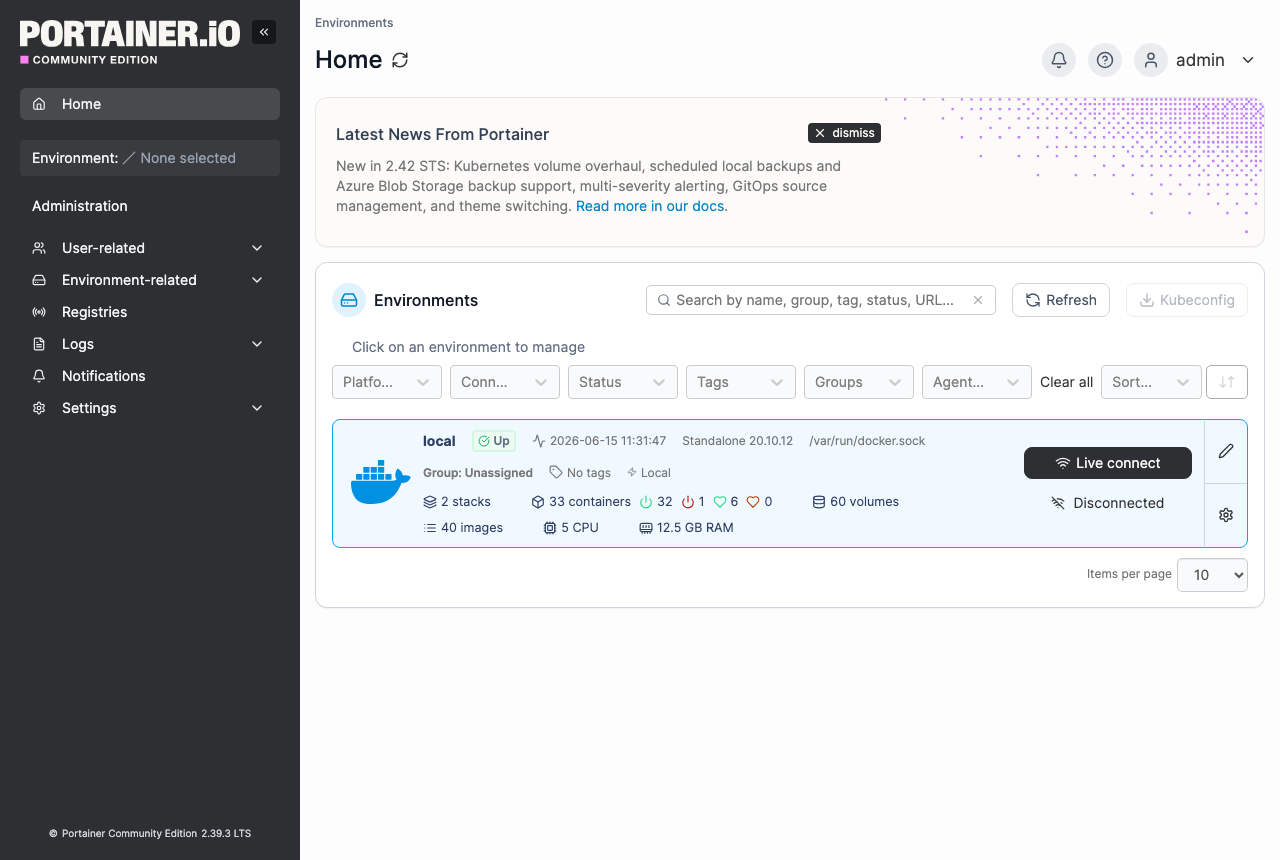This screenshot has width=1280, height=860.
Task: Click the Environments panel header icon
Action: point(349,300)
